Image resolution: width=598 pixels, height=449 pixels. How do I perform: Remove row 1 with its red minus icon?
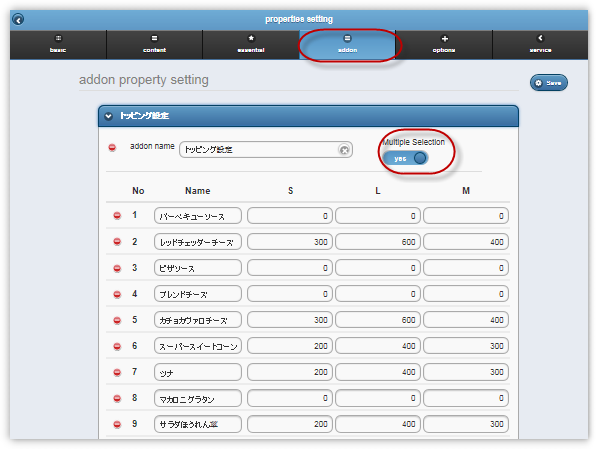pos(117,216)
